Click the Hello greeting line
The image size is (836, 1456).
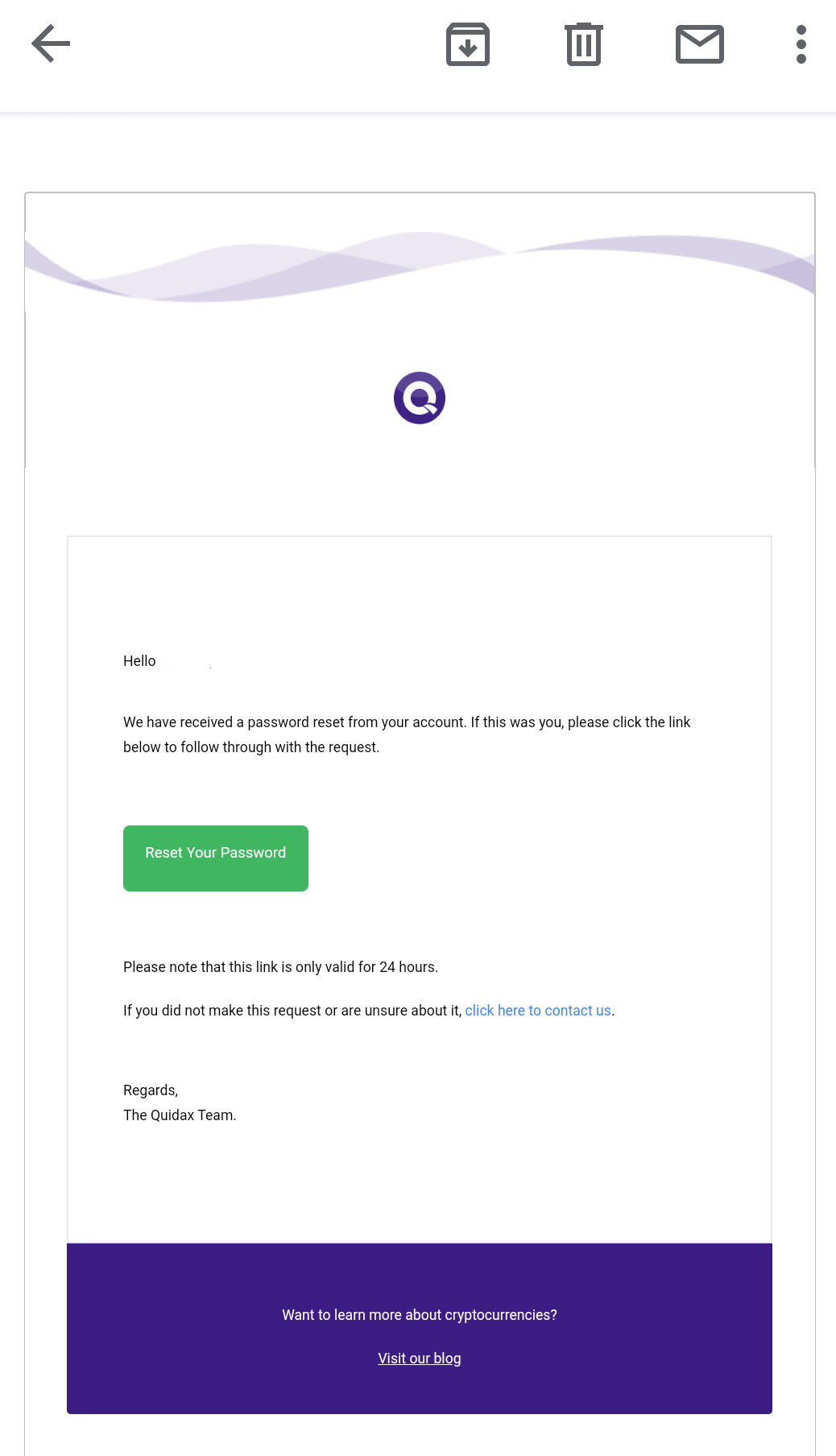tap(139, 661)
